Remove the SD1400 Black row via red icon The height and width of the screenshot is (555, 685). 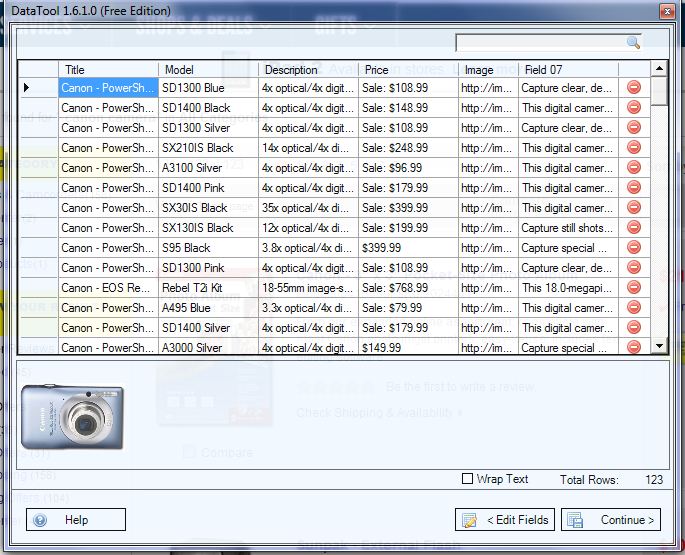tap(634, 108)
